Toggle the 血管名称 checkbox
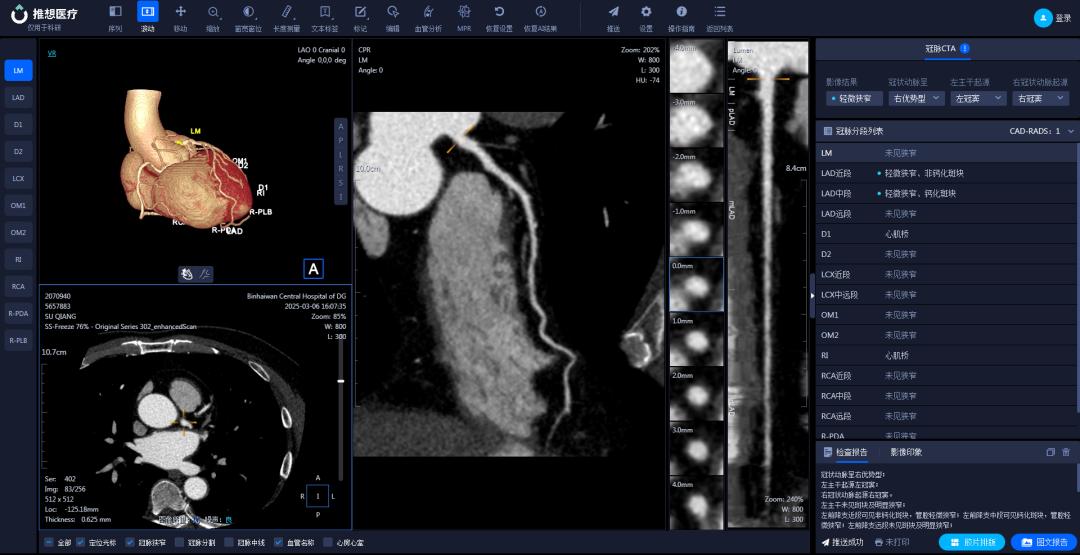 279,542
